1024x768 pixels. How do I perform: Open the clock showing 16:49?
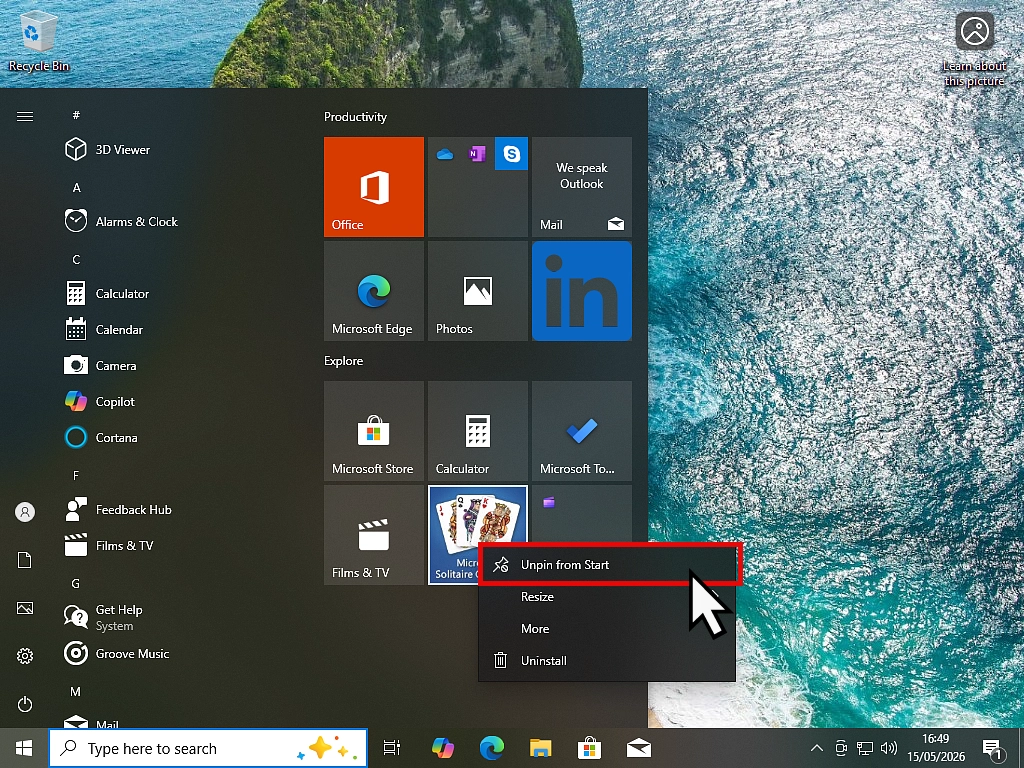click(x=936, y=748)
